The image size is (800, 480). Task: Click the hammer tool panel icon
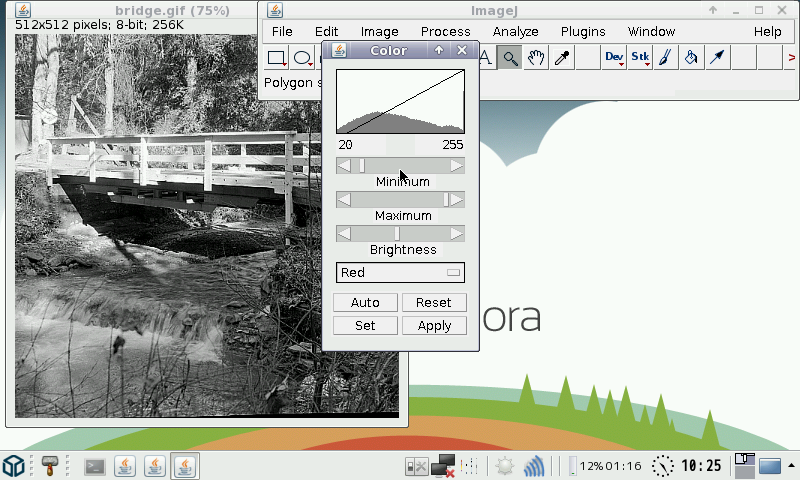coord(49,466)
